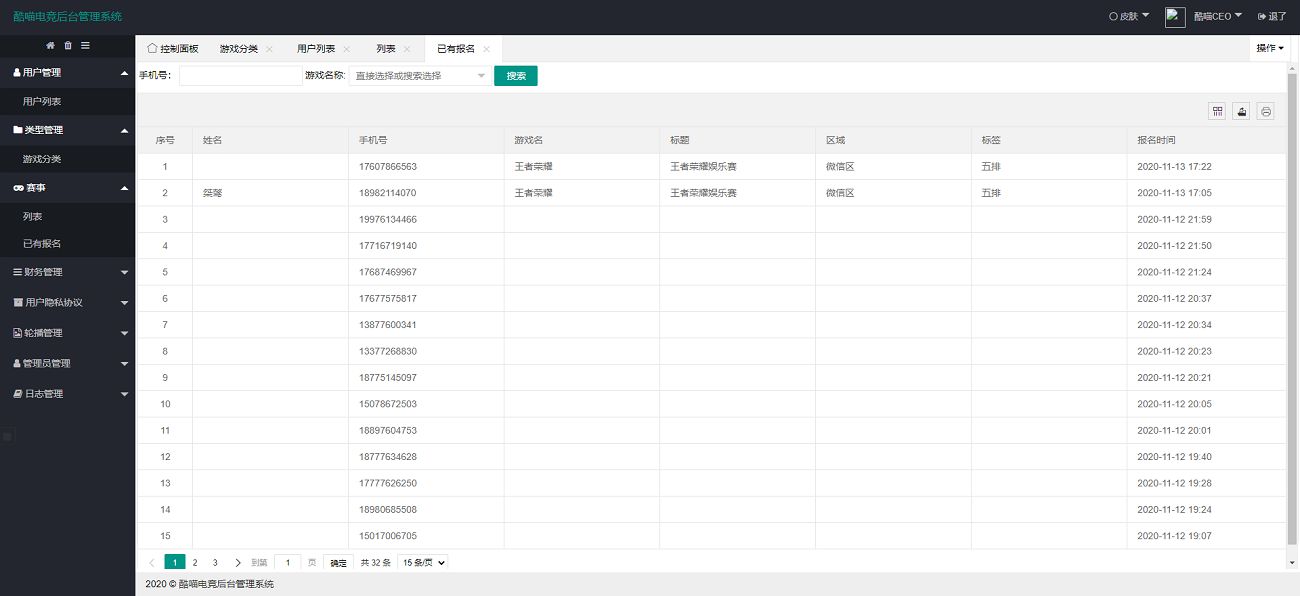Close the 列表 tab
The image size is (1300, 596).
pyautogui.click(x=407, y=49)
